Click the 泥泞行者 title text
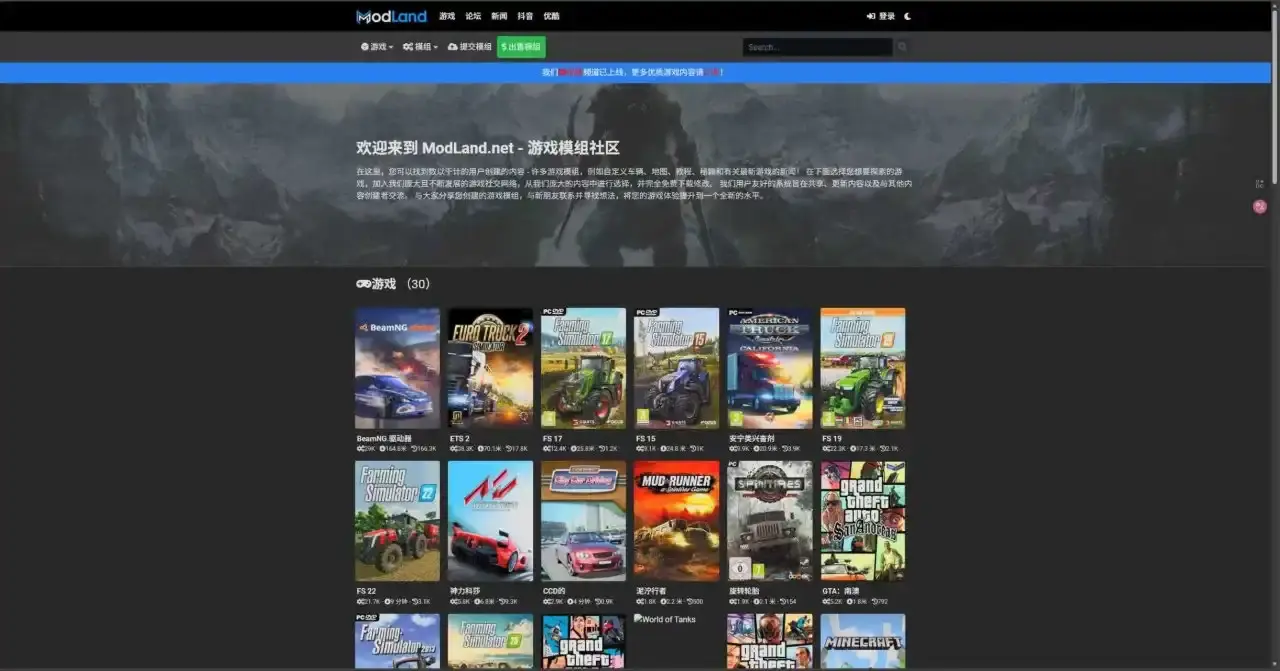 click(652, 591)
